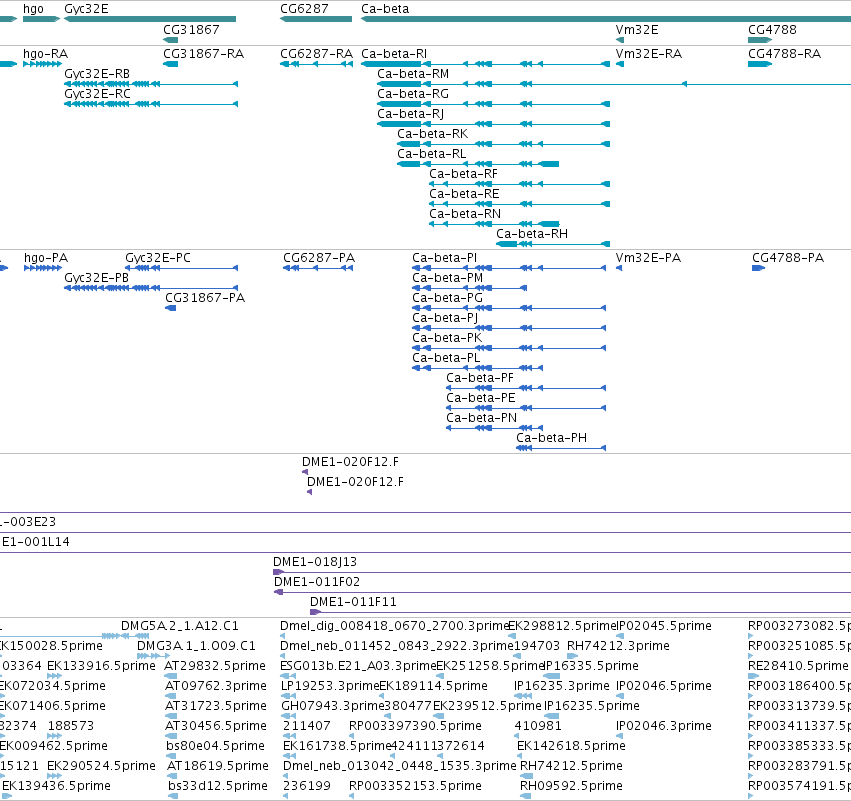Viewport: 851px width, 801px height.
Task: Click the Ca-beta-RH transcript label
Action: pos(532,234)
